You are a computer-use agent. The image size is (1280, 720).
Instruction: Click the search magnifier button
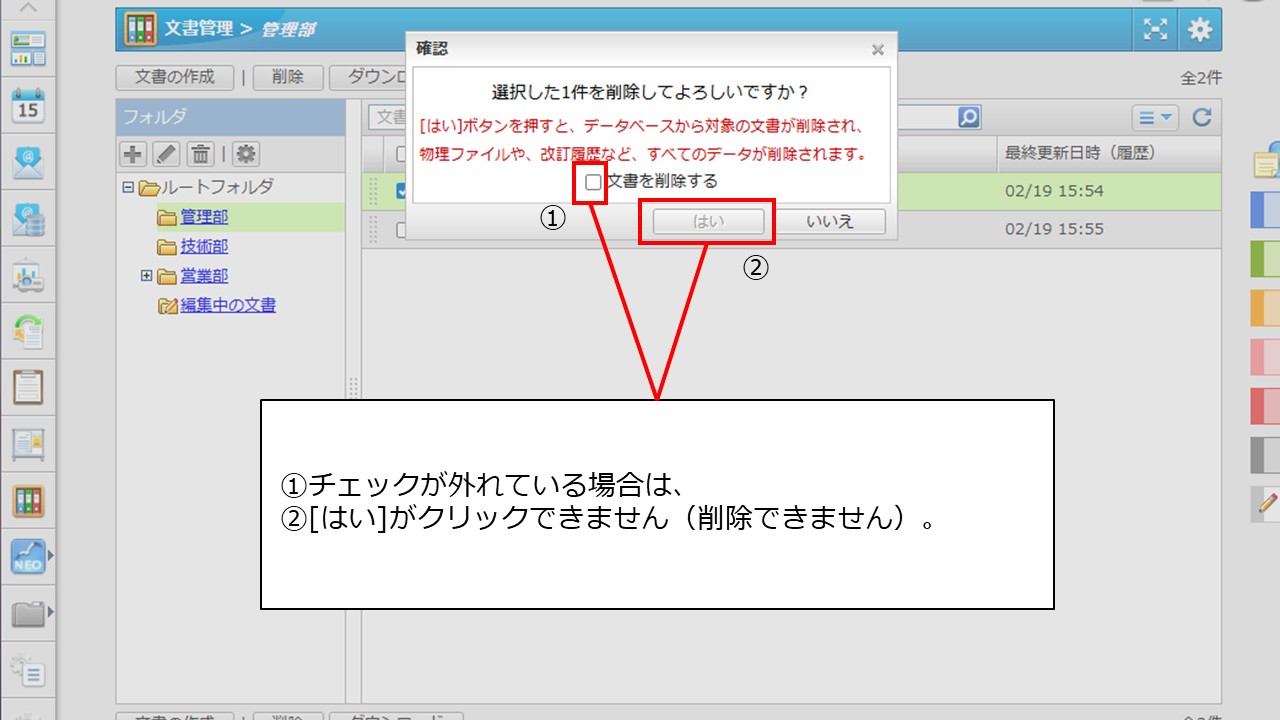point(969,117)
